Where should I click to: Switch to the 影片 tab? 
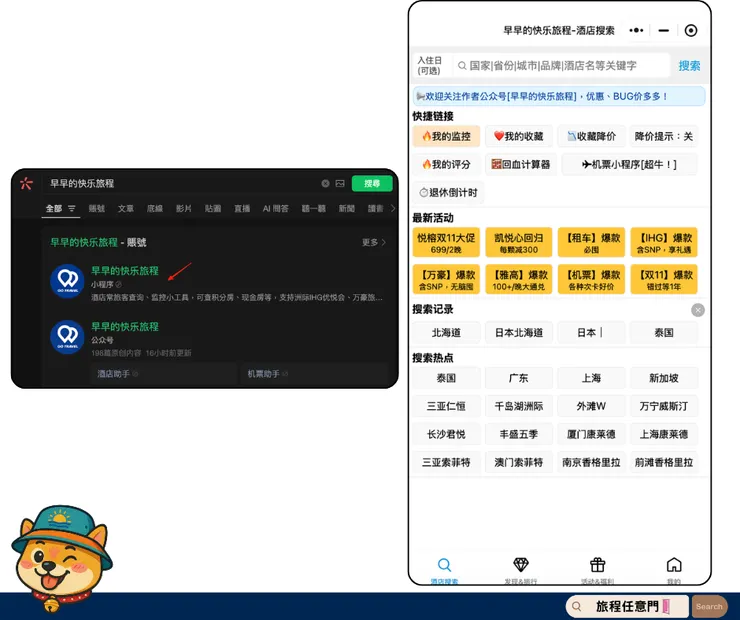(184, 209)
